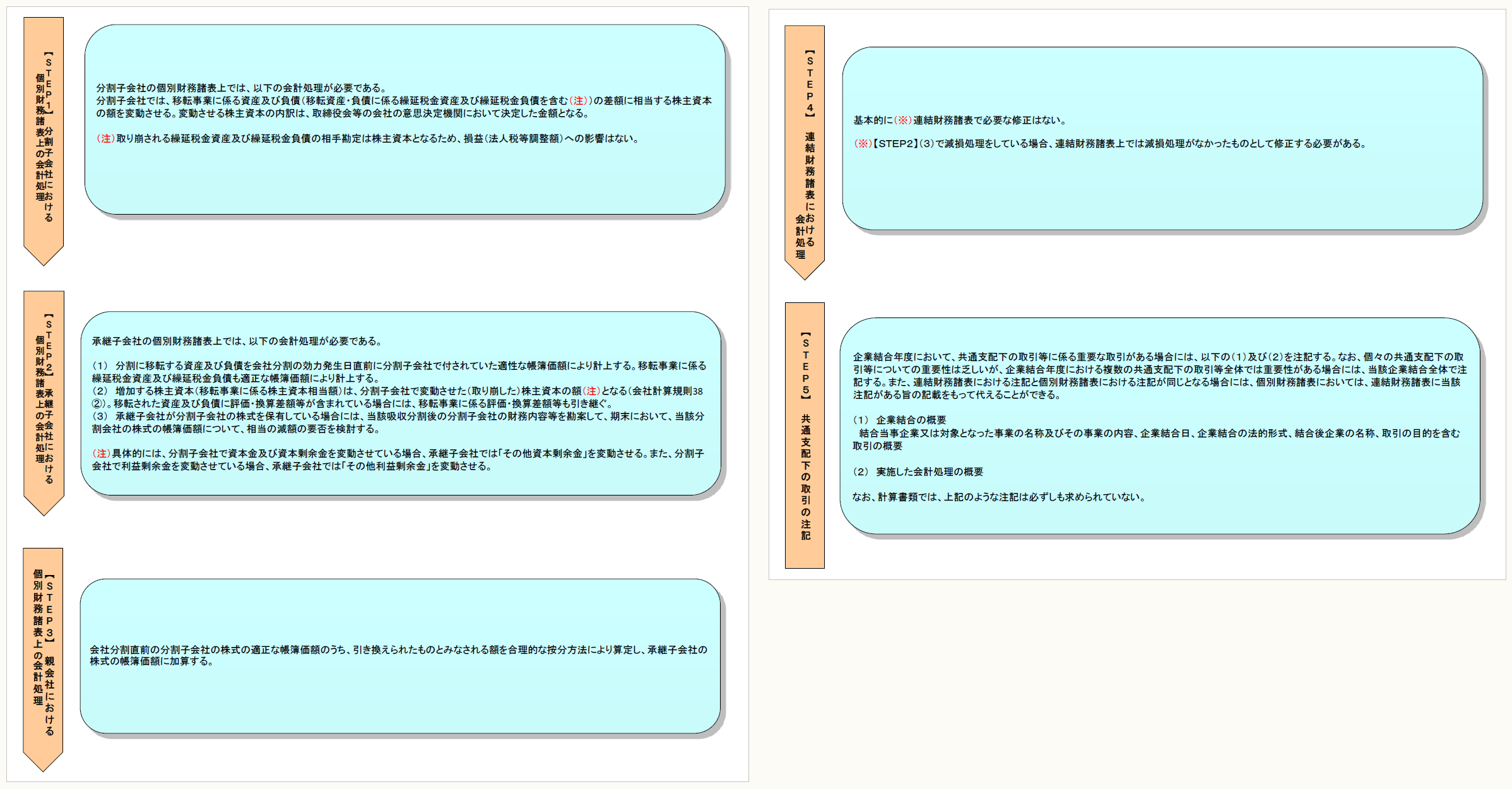This screenshot has width=1512, height=789.
Task: Click the red (※) before 【STEP2】(3) note
Action: coord(862,144)
